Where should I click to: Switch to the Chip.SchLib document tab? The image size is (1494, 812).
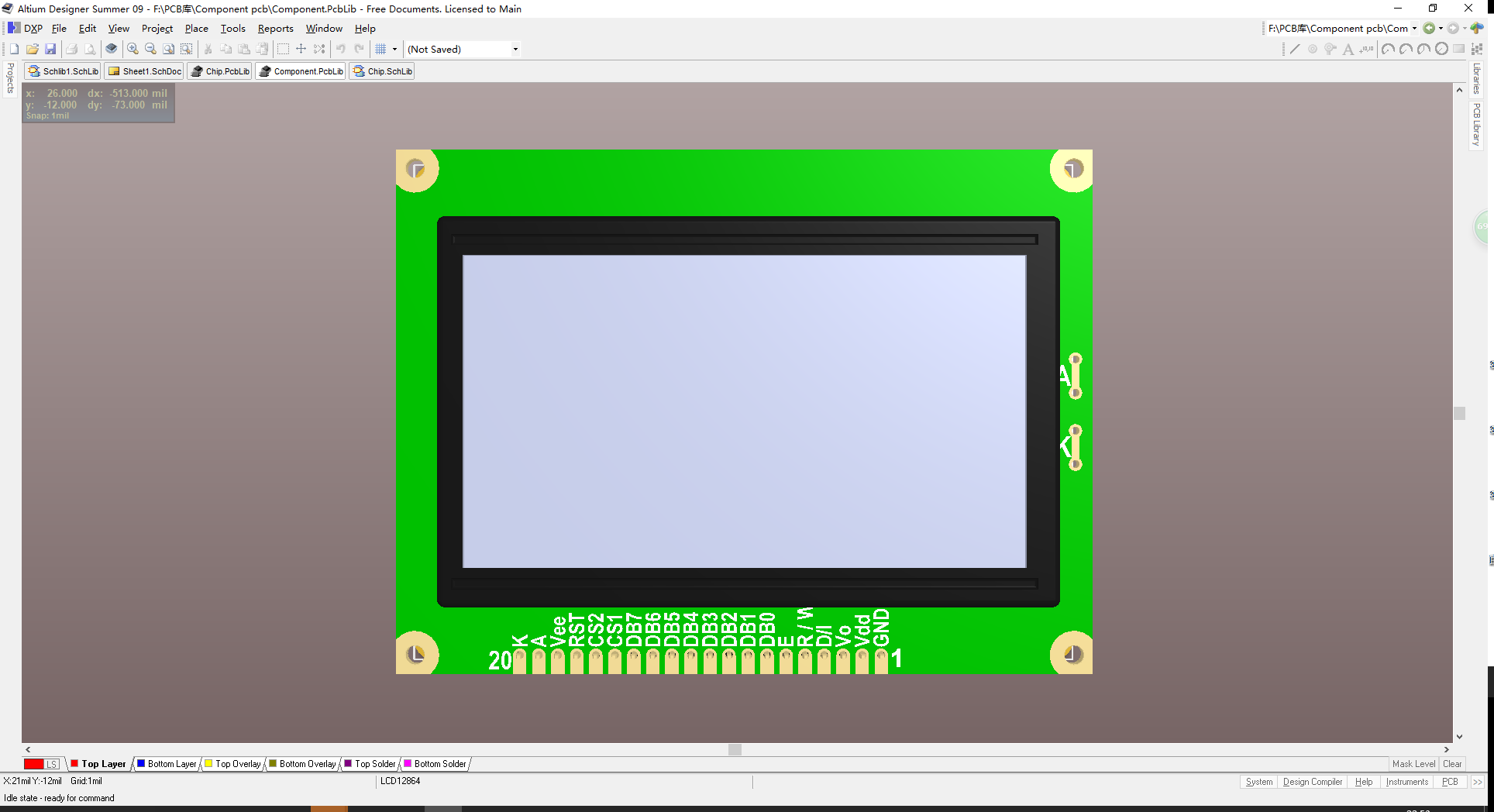pyautogui.click(x=382, y=71)
